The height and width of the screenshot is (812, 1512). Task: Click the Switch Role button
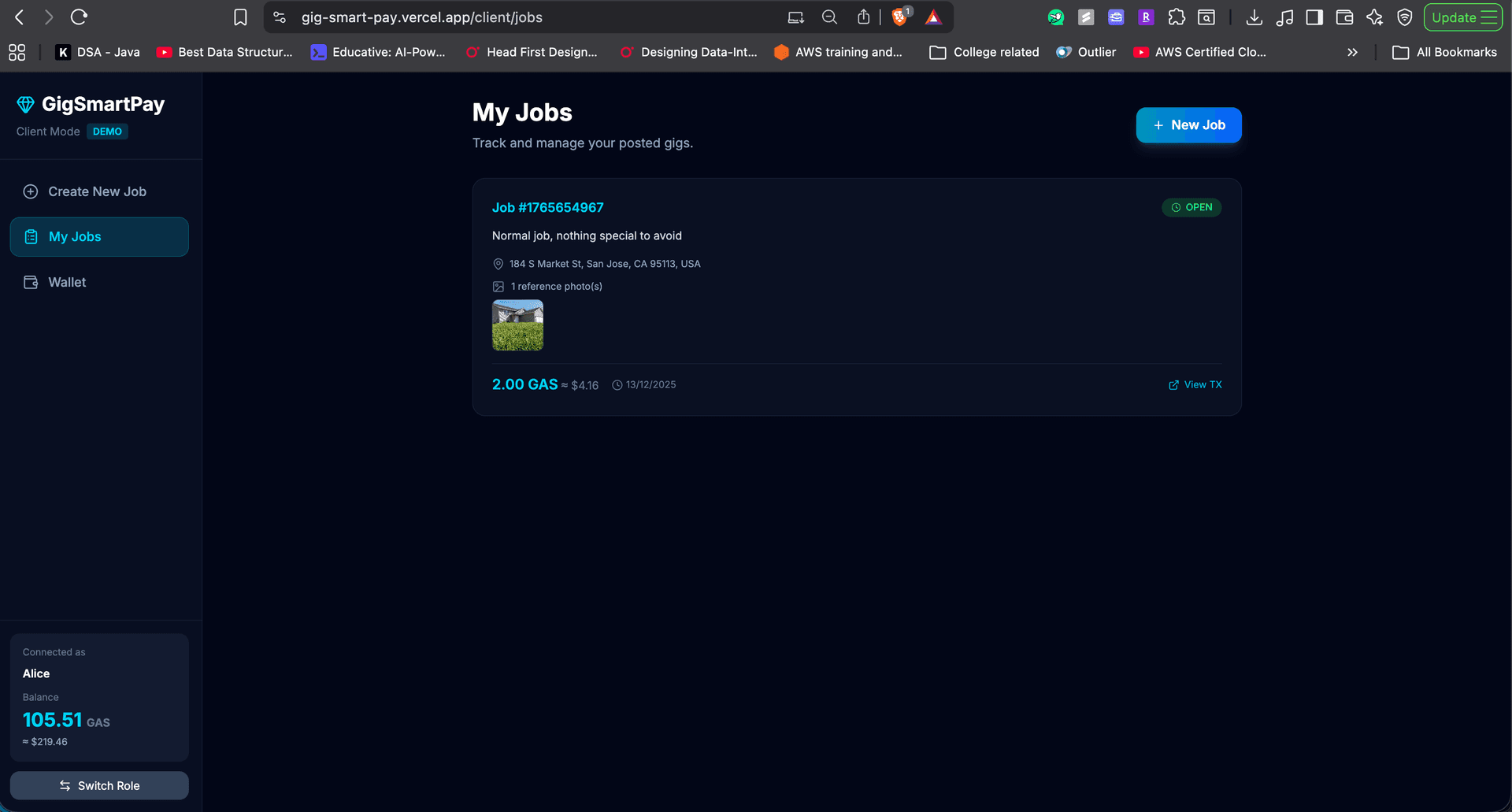tap(99, 785)
